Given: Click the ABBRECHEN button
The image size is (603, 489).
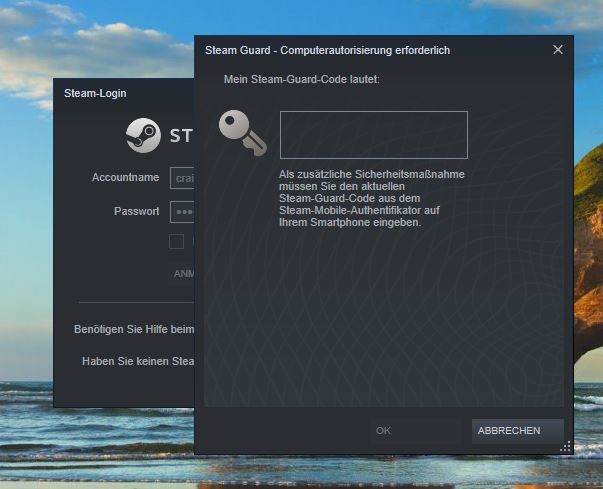Looking at the screenshot, I should (x=518, y=431).
